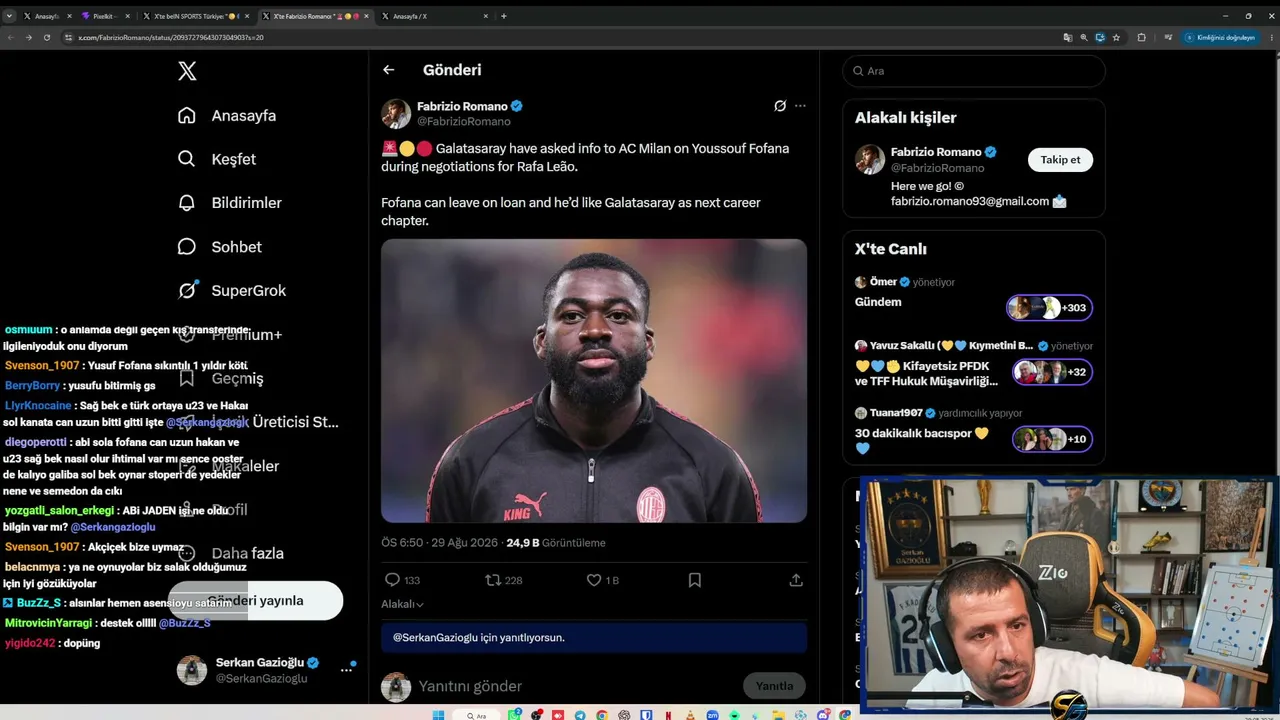Viewport: 1280px width, 720px height.
Task: Open Anasayfa from the X sidebar
Action: [227, 116]
